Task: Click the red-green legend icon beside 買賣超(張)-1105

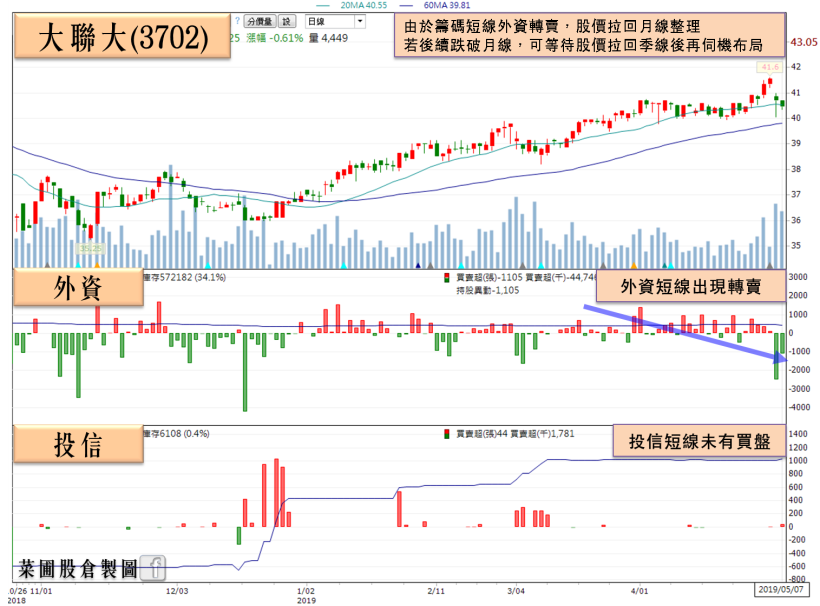Action: point(447,277)
